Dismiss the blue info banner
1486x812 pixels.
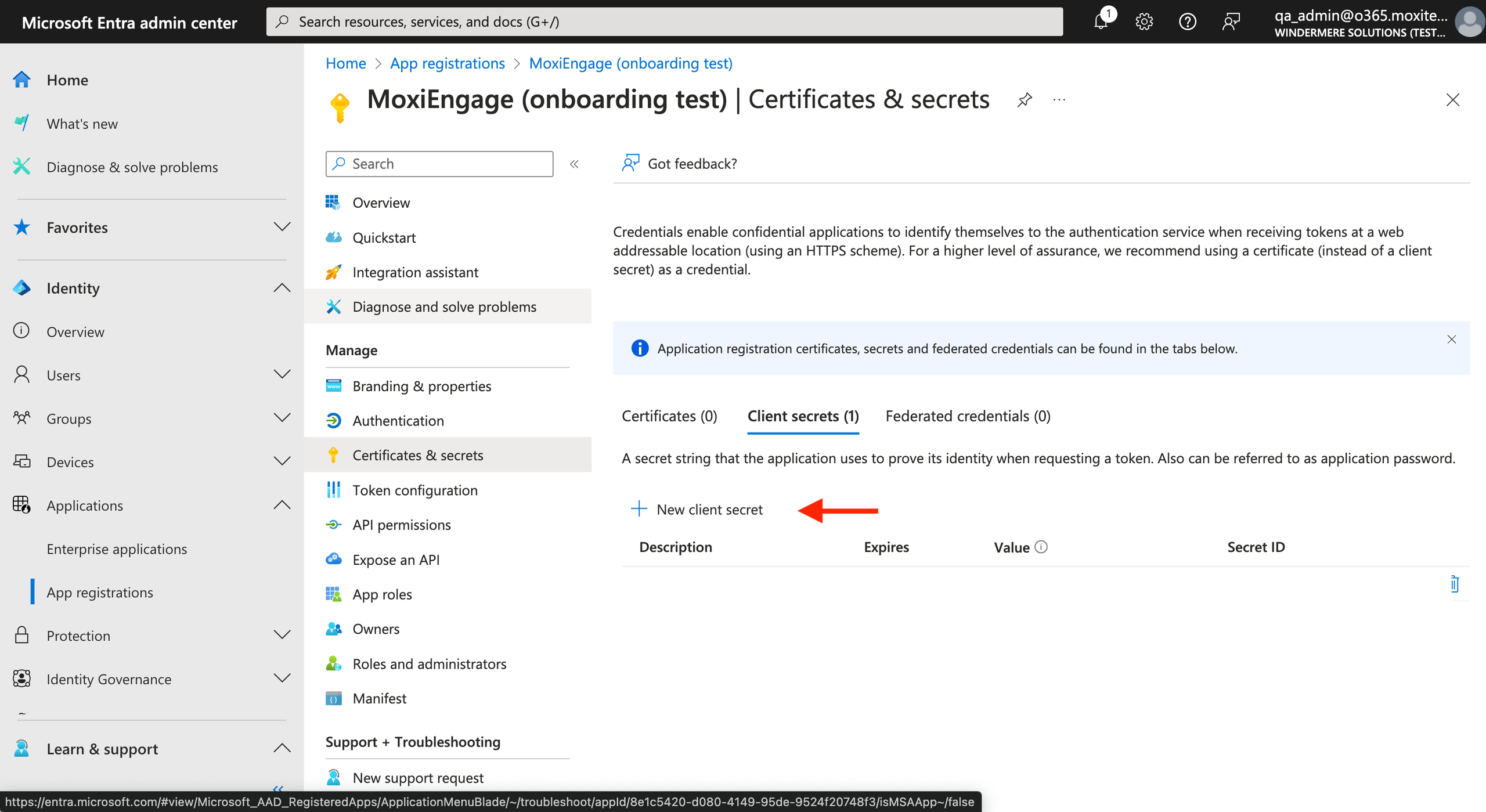[x=1451, y=340]
